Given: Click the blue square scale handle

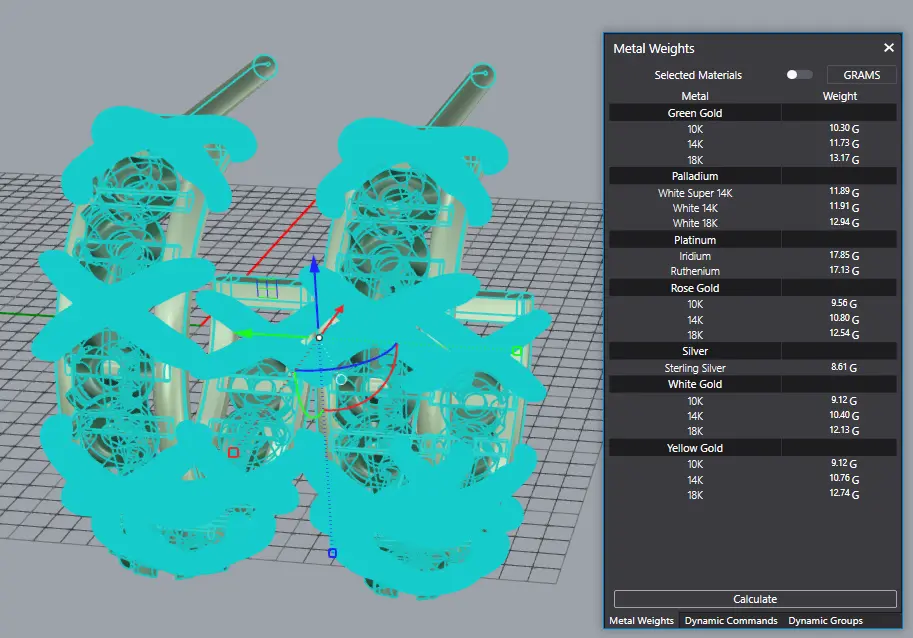Looking at the screenshot, I should pyautogui.click(x=333, y=552).
